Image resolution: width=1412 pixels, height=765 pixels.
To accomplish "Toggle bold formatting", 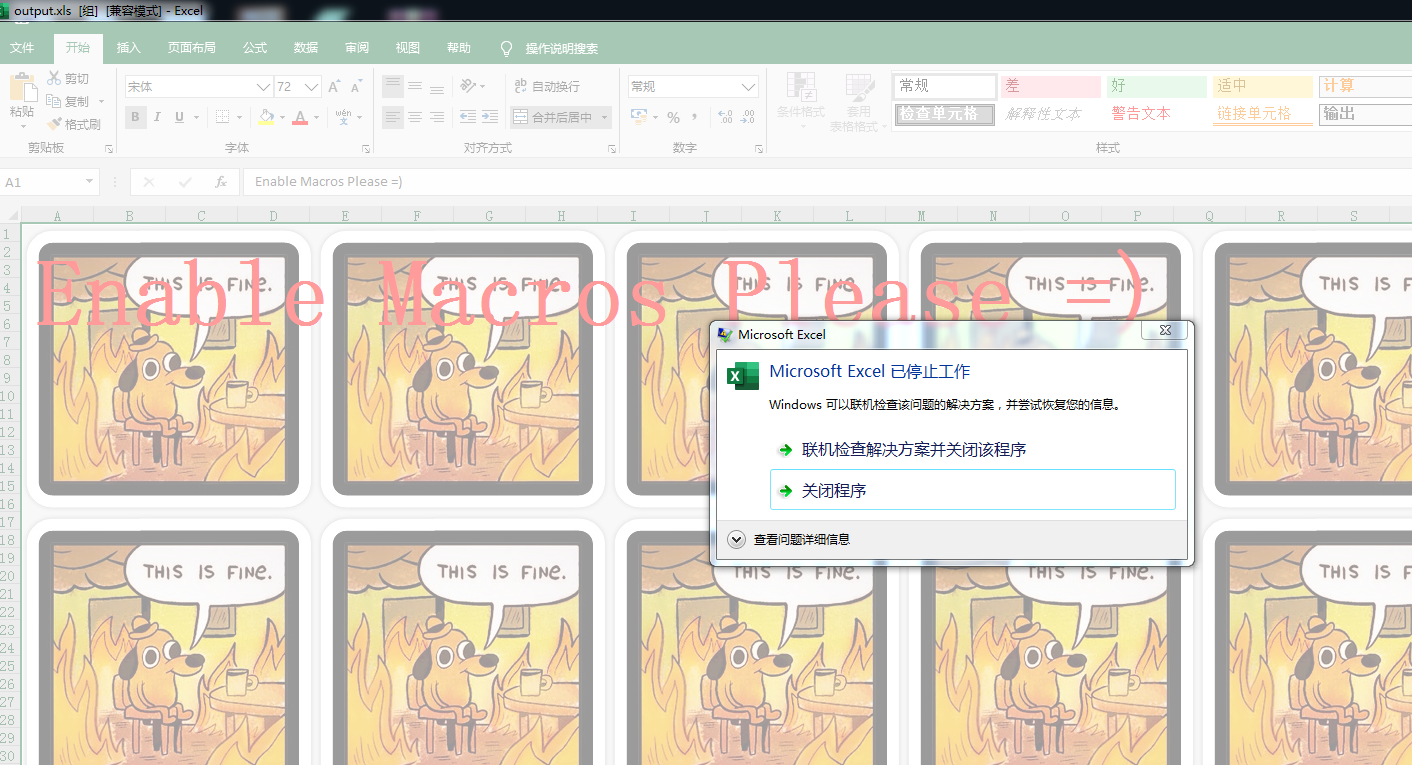I will pyautogui.click(x=136, y=117).
